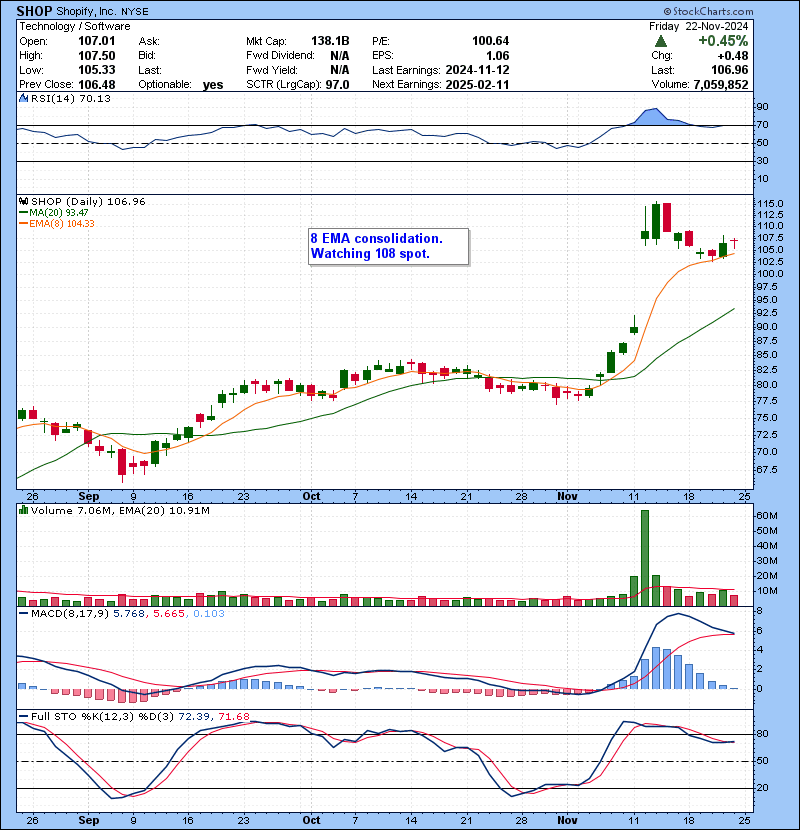Click the Volume value 7,059,852
Screen dimensions: 800x830
coord(721,84)
